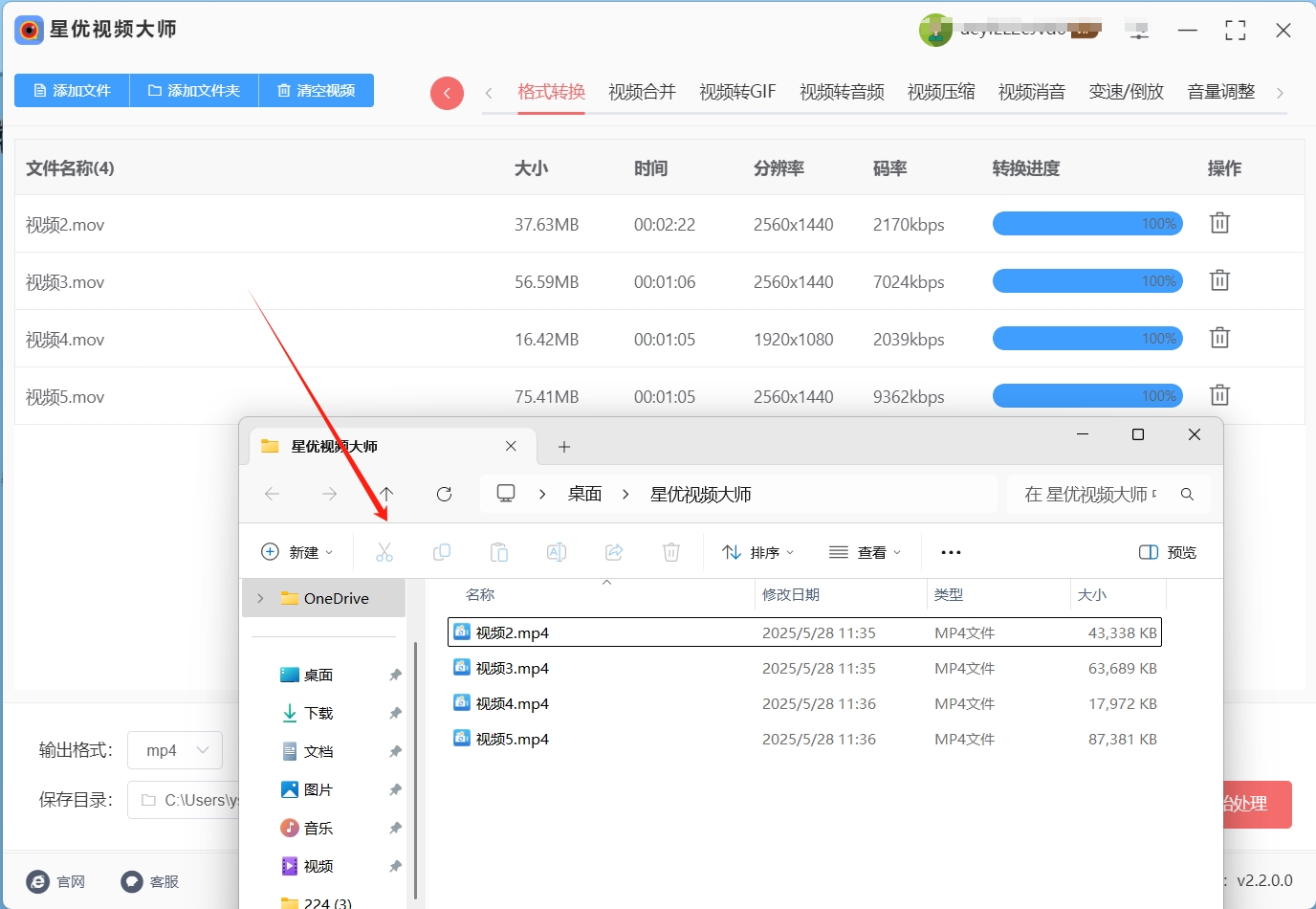Delete 视频2.mov from the conversion list

(x=1219, y=223)
